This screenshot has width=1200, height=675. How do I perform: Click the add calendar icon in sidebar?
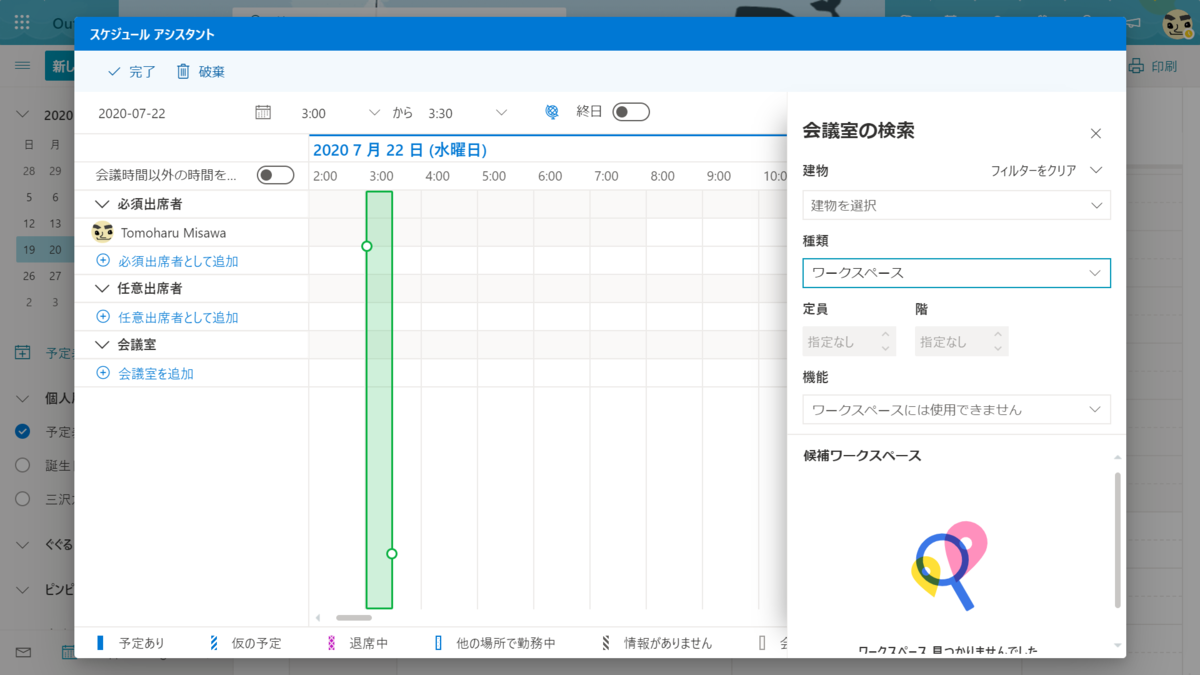[x=22, y=352]
